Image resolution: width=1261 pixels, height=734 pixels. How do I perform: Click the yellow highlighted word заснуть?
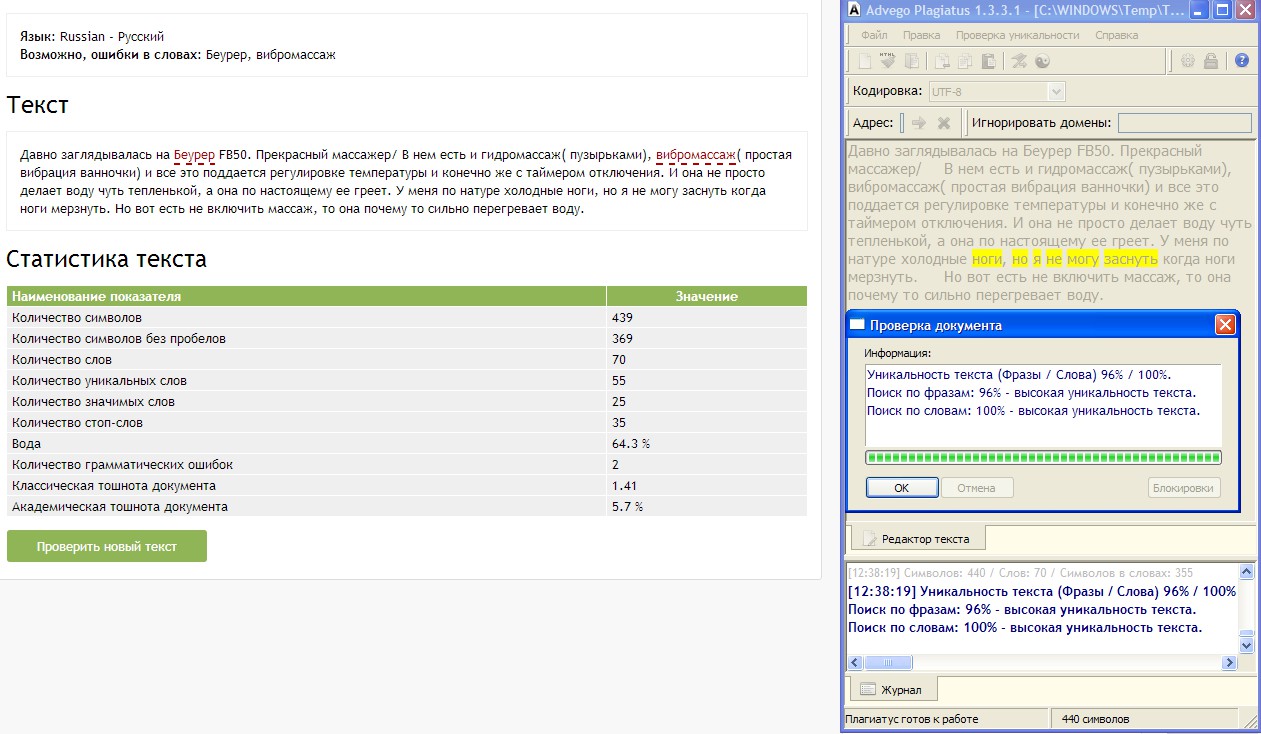tap(1131, 259)
